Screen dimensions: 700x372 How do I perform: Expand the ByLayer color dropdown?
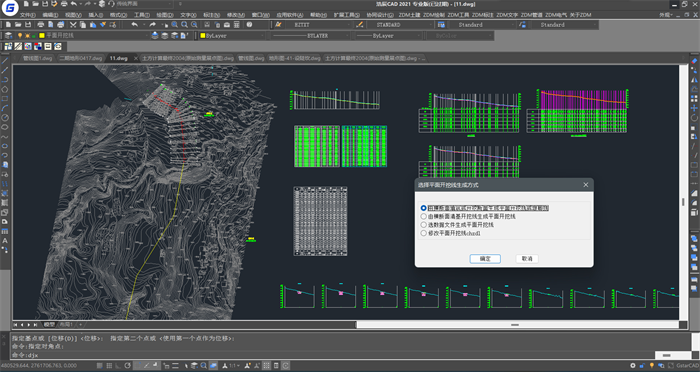tap(232, 35)
